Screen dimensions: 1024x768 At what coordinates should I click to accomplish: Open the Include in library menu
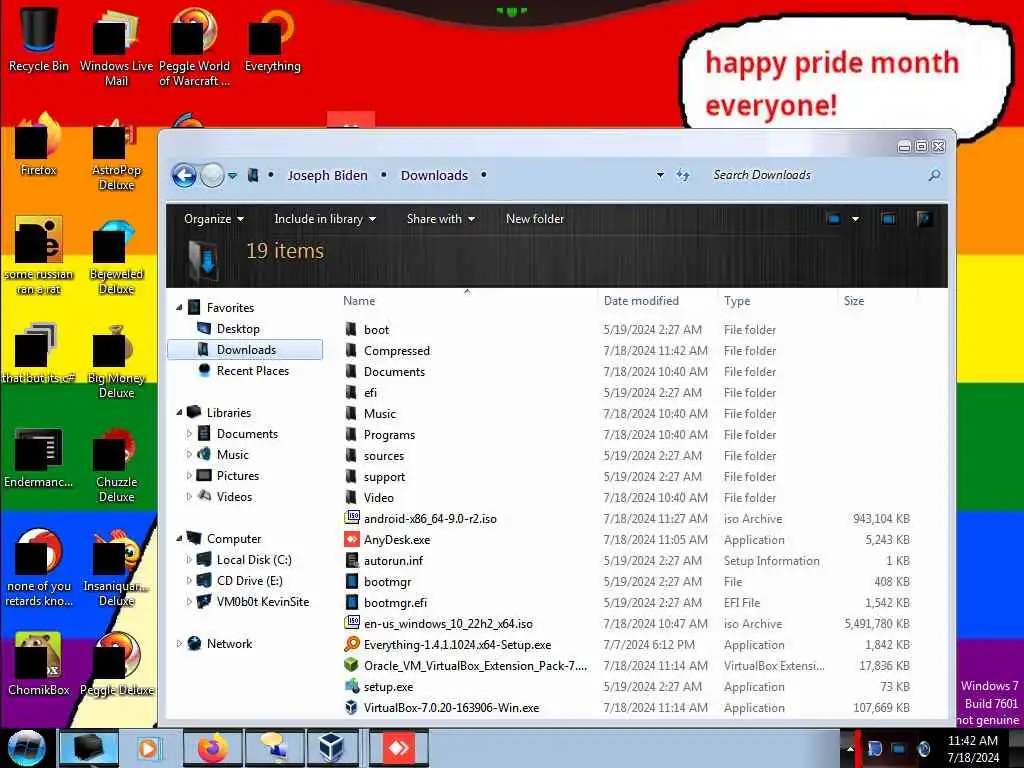(325, 219)
